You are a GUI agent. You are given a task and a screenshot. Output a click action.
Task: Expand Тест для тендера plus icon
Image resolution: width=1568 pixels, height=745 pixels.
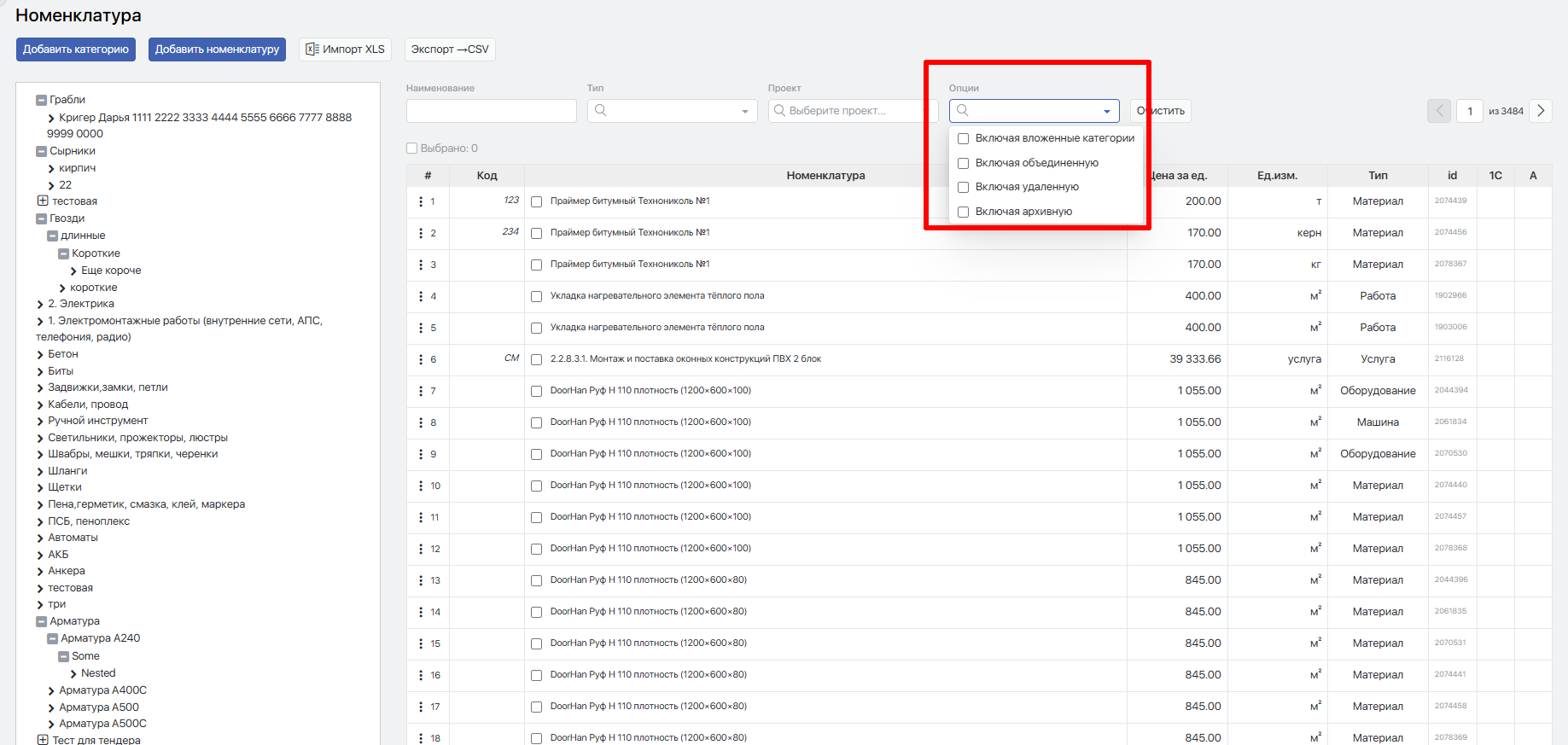(x=43, y=740)
